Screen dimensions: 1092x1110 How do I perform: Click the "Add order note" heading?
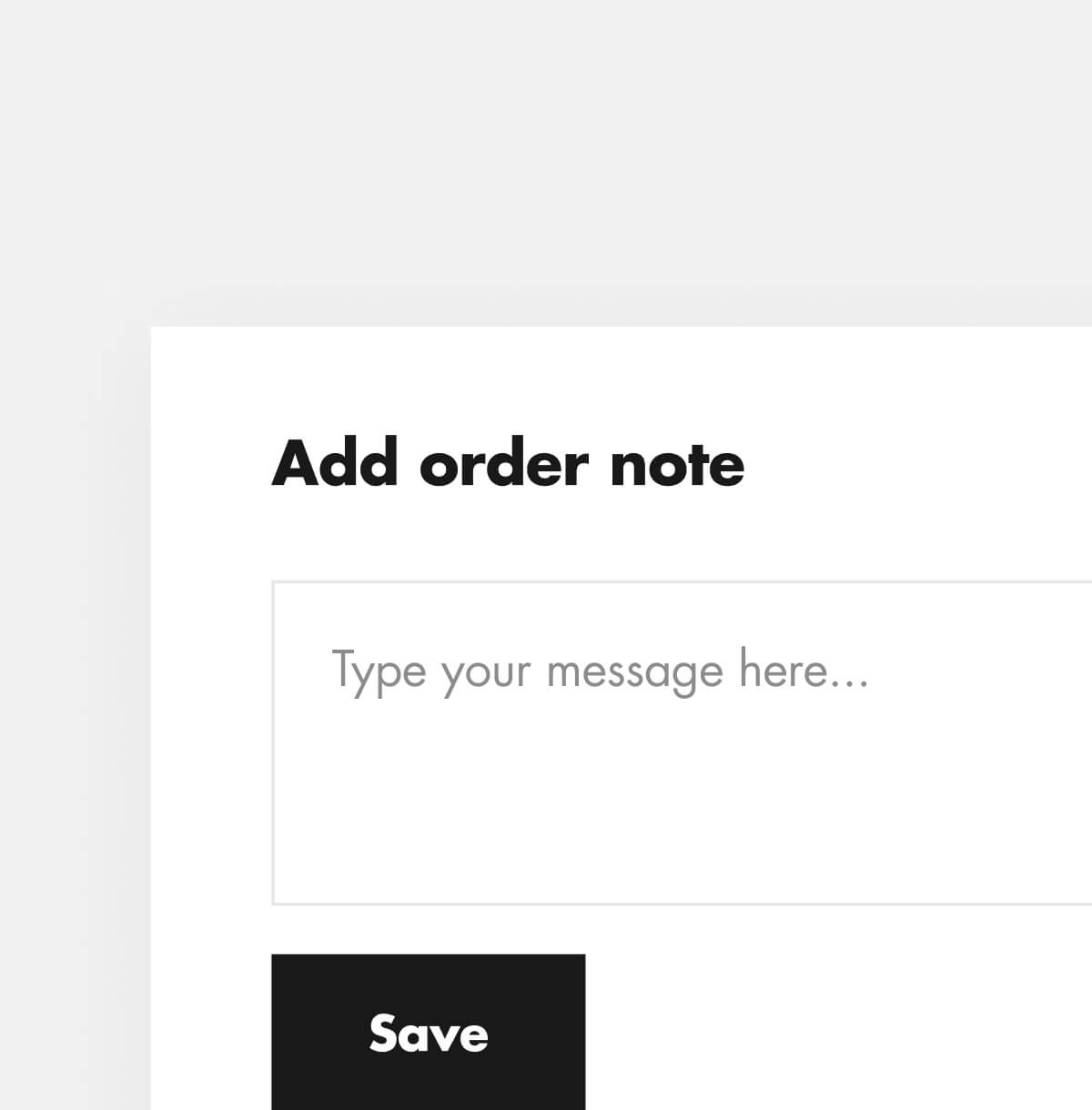coord(508,463)
